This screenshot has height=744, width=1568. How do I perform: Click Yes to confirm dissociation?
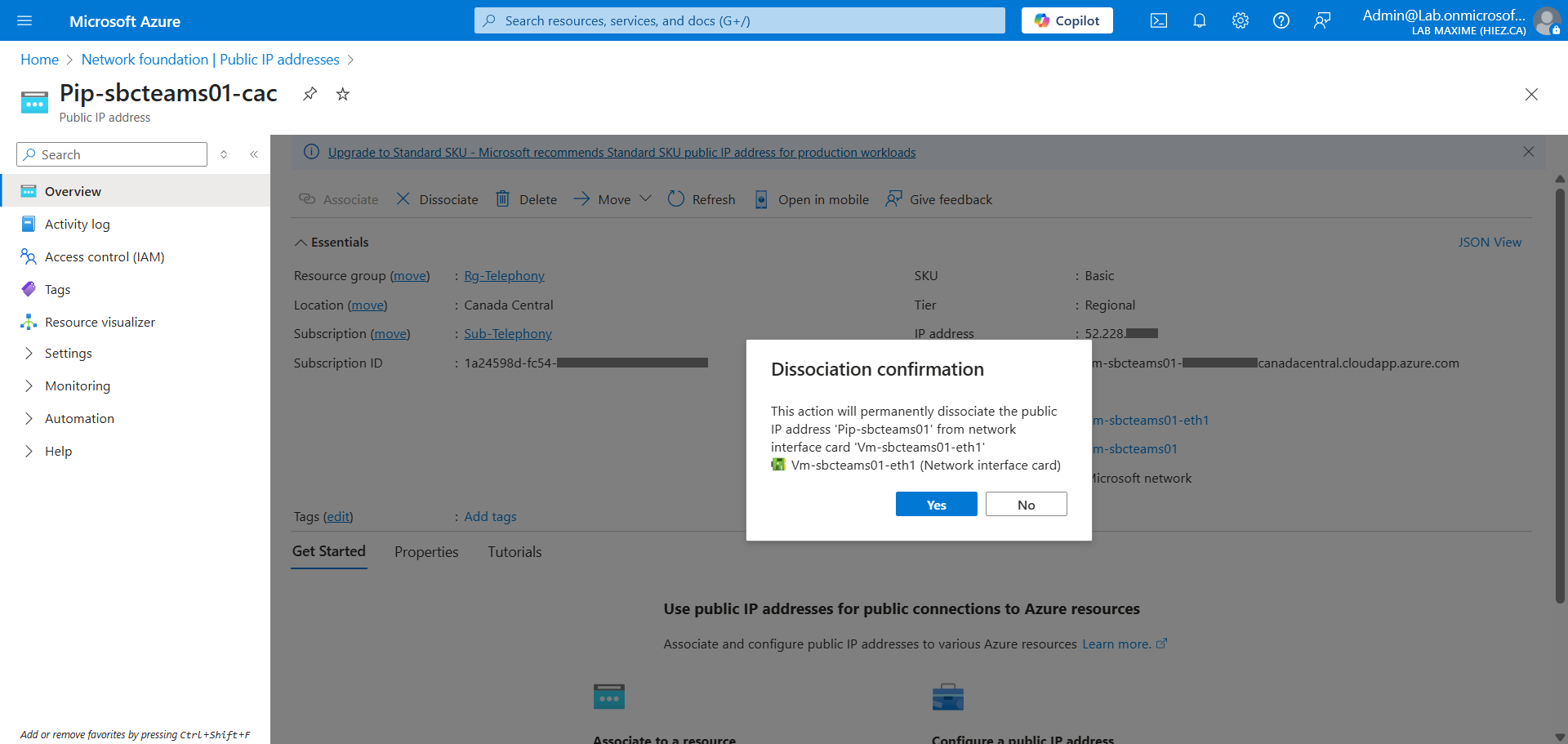(936, 505)
